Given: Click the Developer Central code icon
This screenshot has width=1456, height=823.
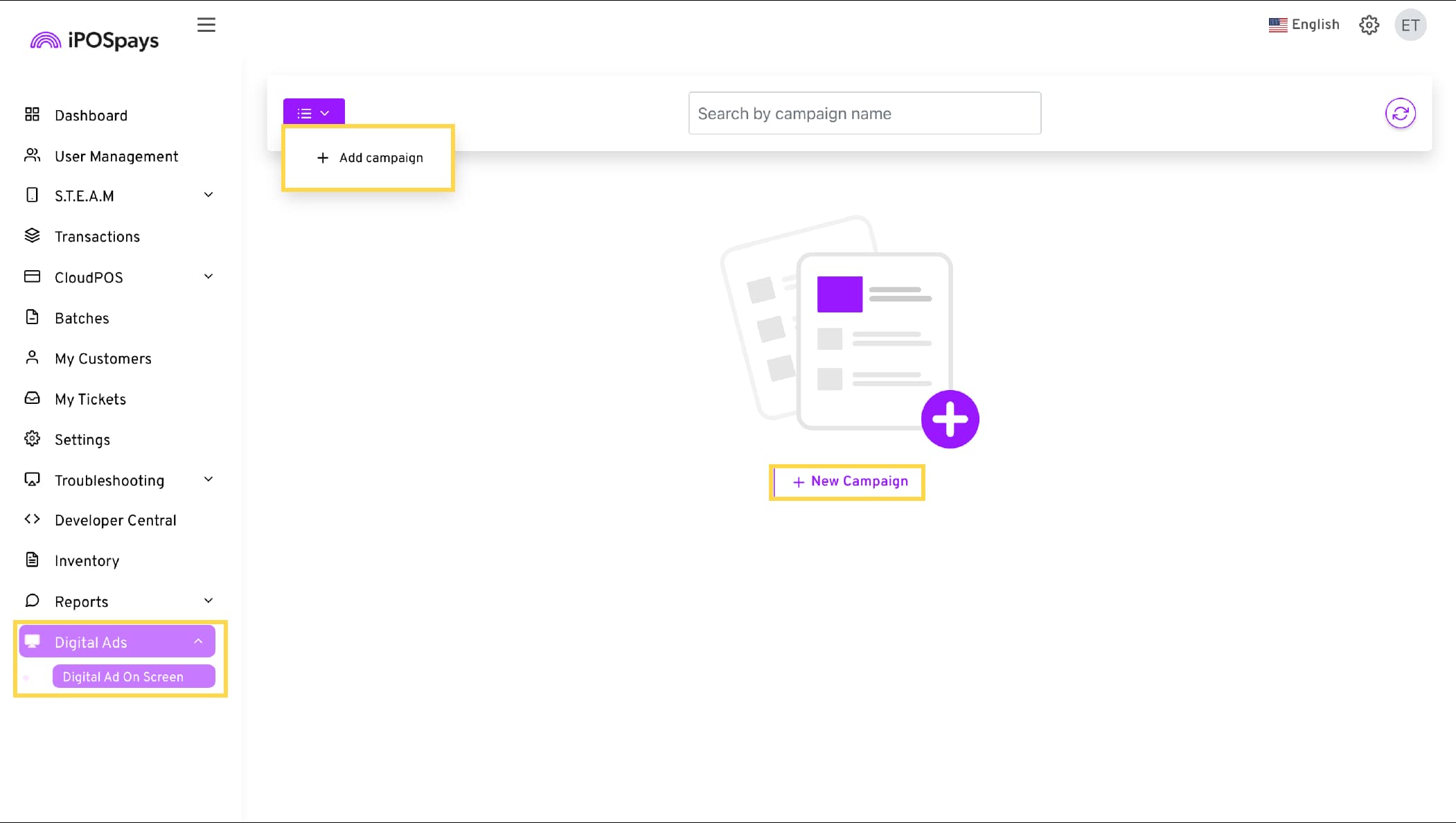Looking at the screenshot, I should click(x=32, y=519).
